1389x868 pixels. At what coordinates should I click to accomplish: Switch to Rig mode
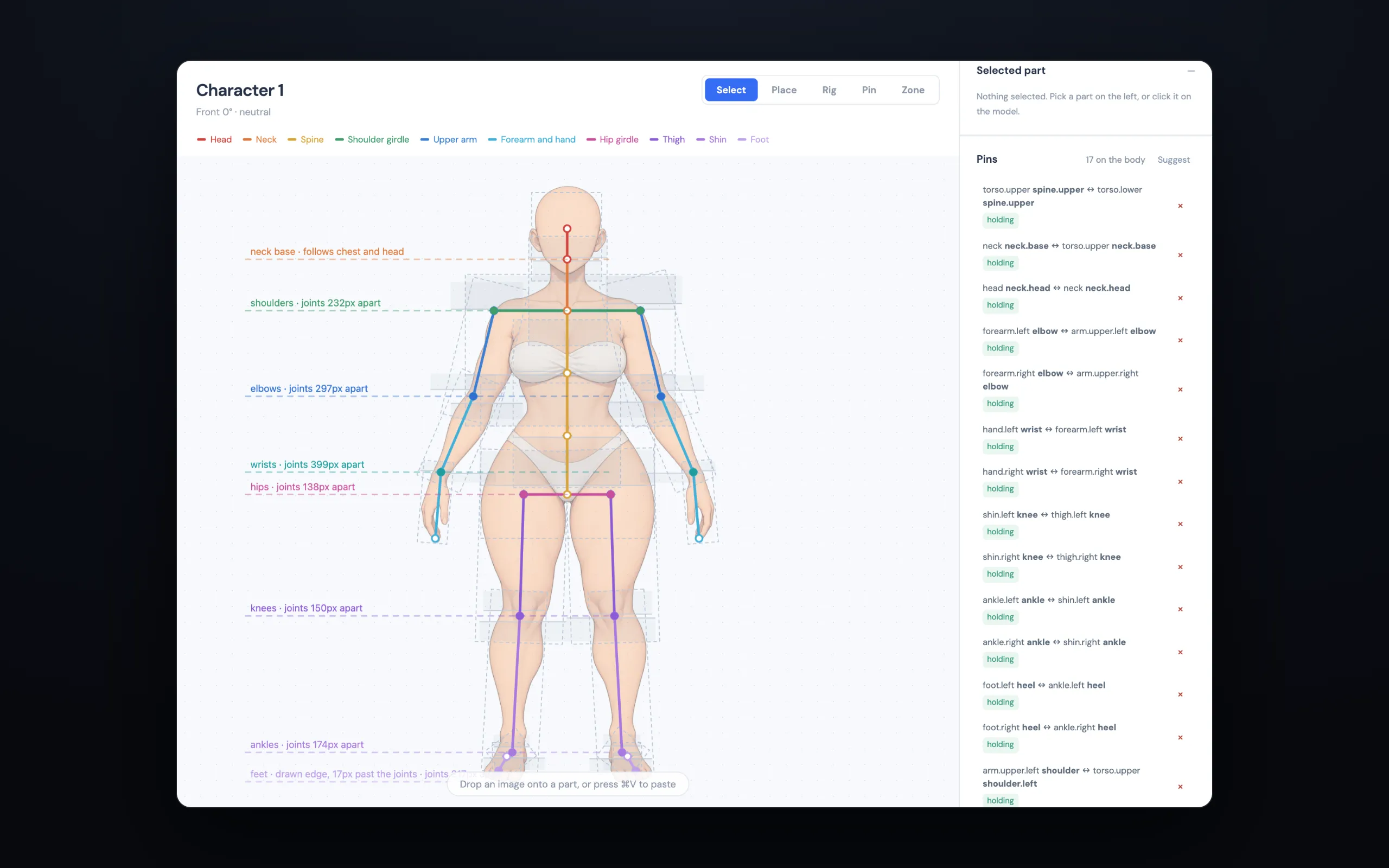point(829,90)
